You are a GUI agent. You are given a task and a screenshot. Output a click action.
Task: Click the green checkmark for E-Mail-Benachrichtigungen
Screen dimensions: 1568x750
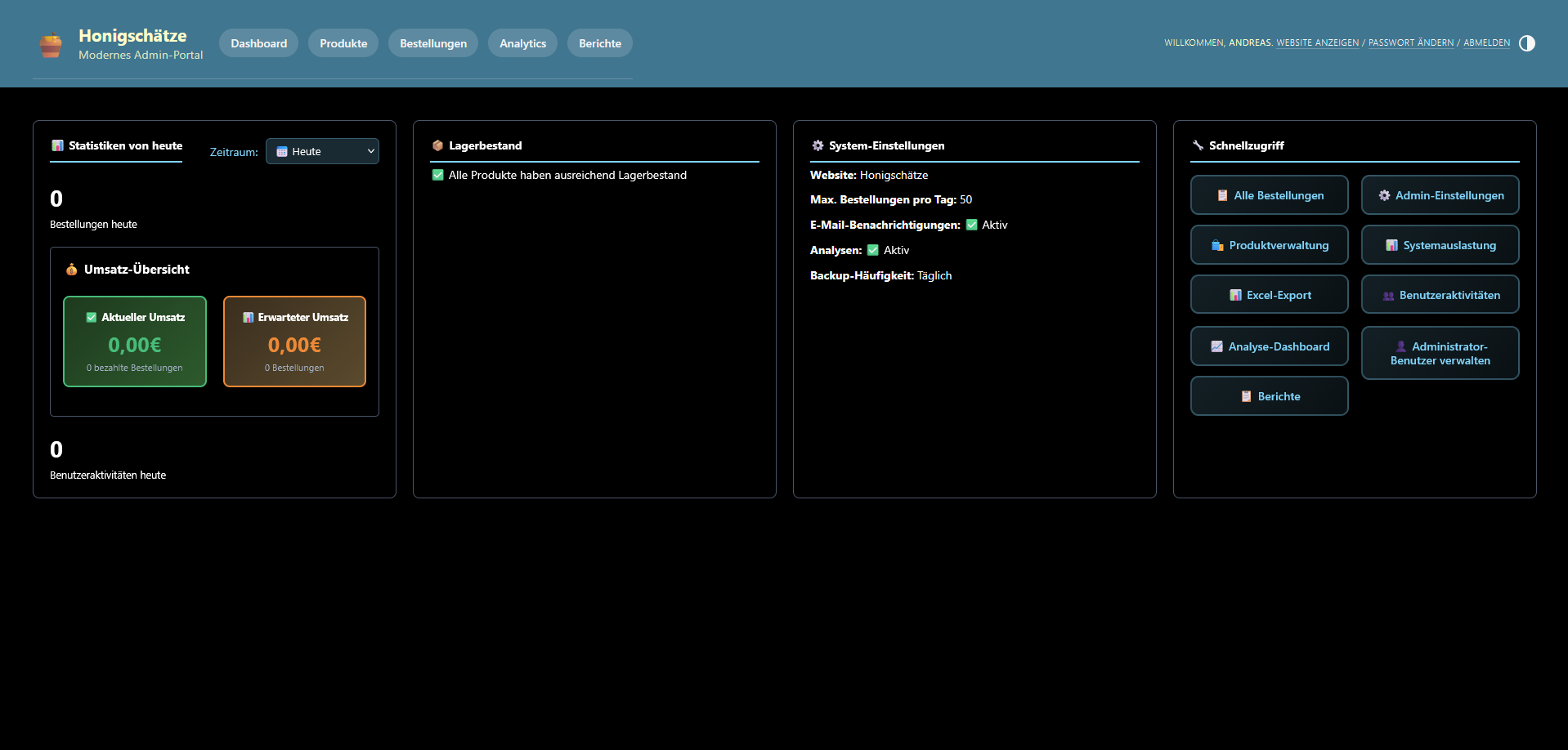coord(970,225)
